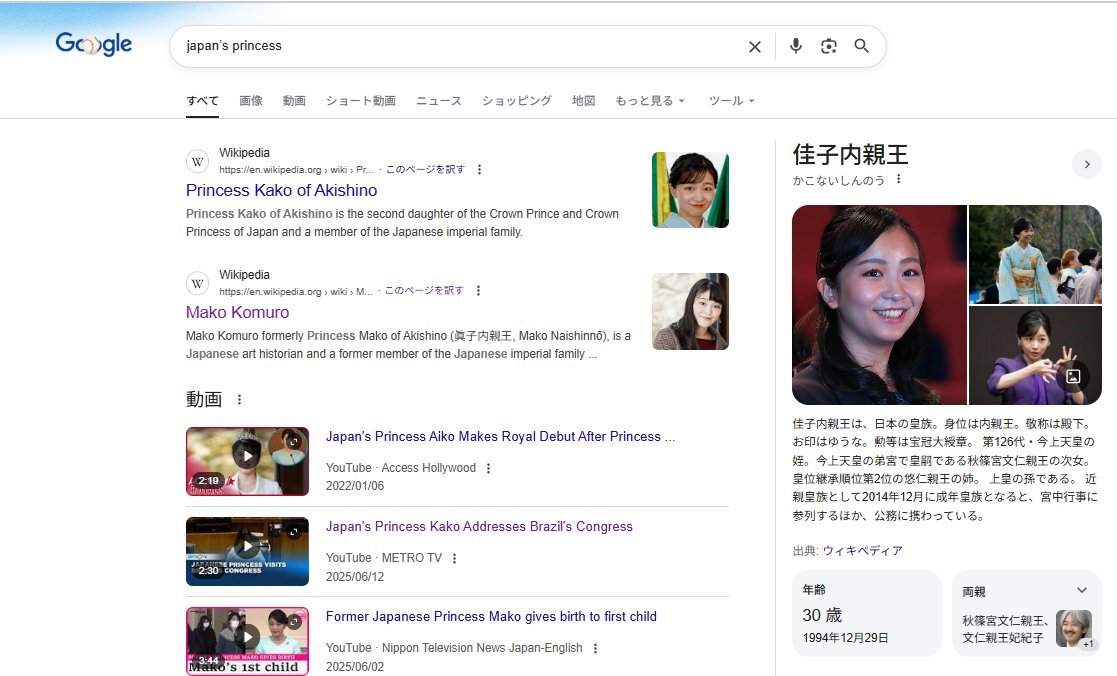1117x676 pixels.
Task: Start voice search with the microphone icon
Action: (x=796, y=46)
